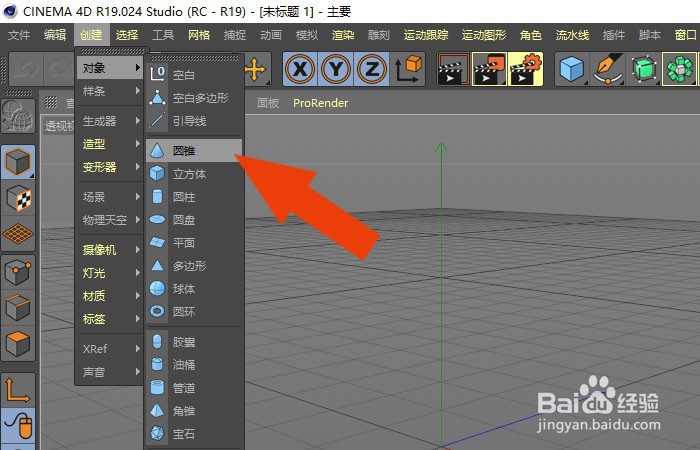The width and height of the screenshot is (700, 450).
Task: Choose 角锥 pyramid from the submenu
Action: pyautogui.click(x=194, y=411)
